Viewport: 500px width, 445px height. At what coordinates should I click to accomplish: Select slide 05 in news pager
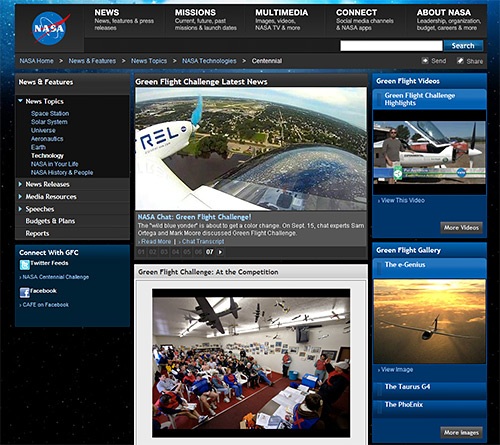187,252
